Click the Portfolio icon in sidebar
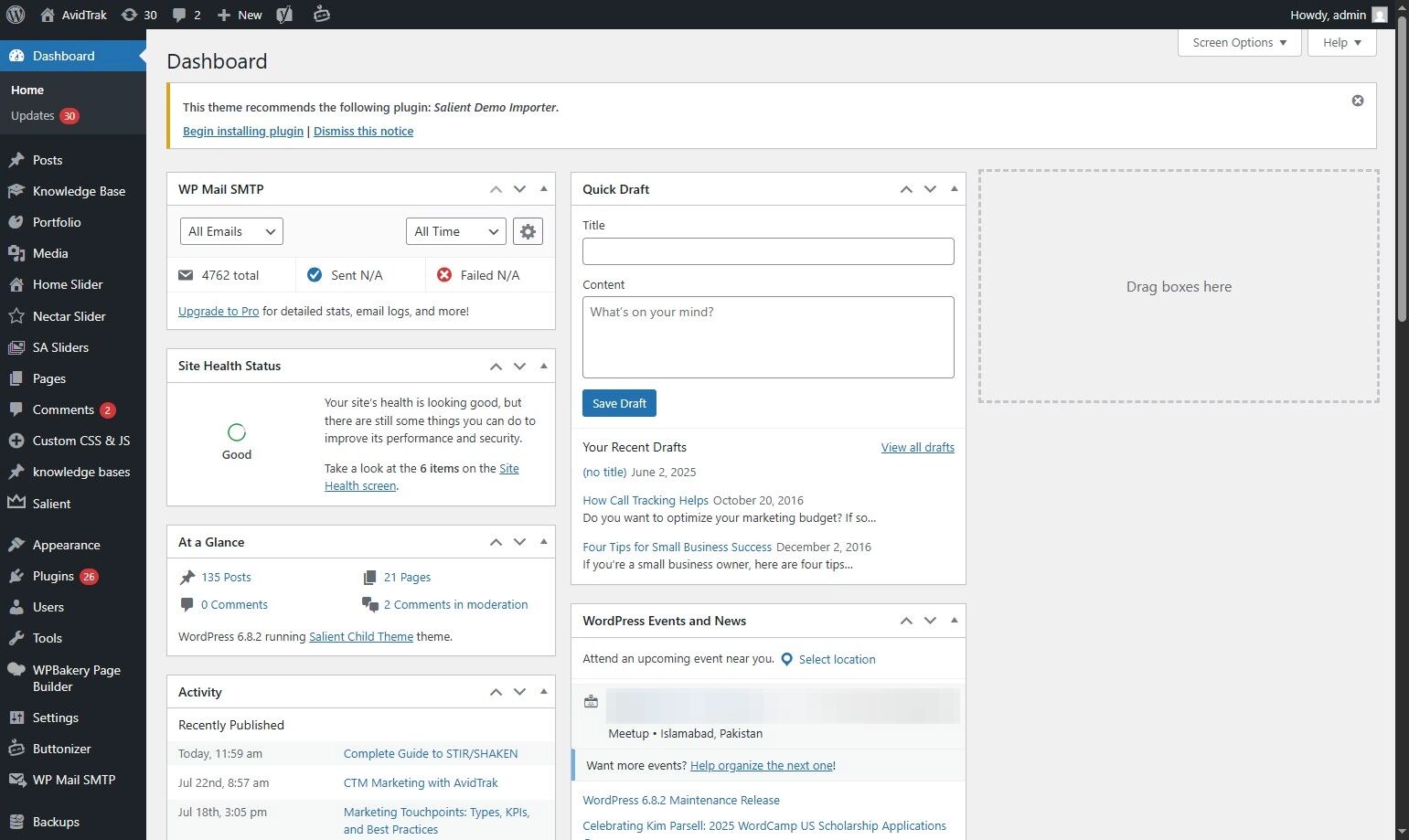This screenshot has width=1409, height=840. pos(16,222)
